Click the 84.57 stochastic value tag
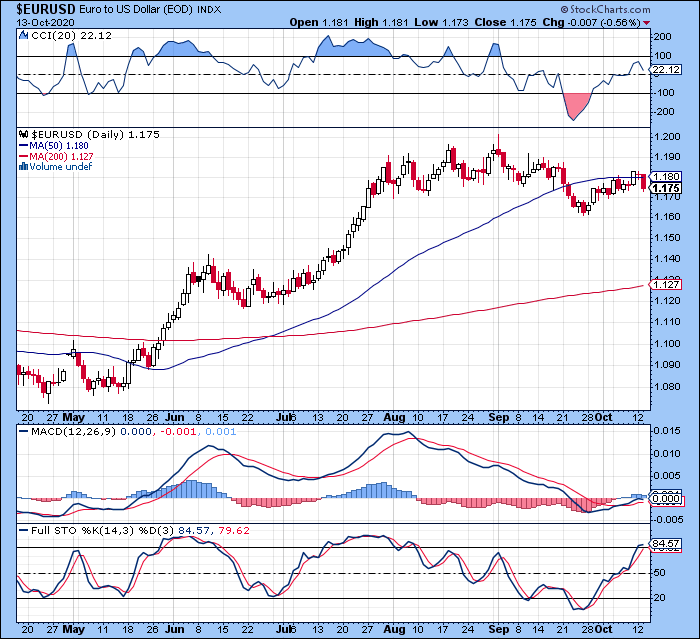 tap(666, 543)
